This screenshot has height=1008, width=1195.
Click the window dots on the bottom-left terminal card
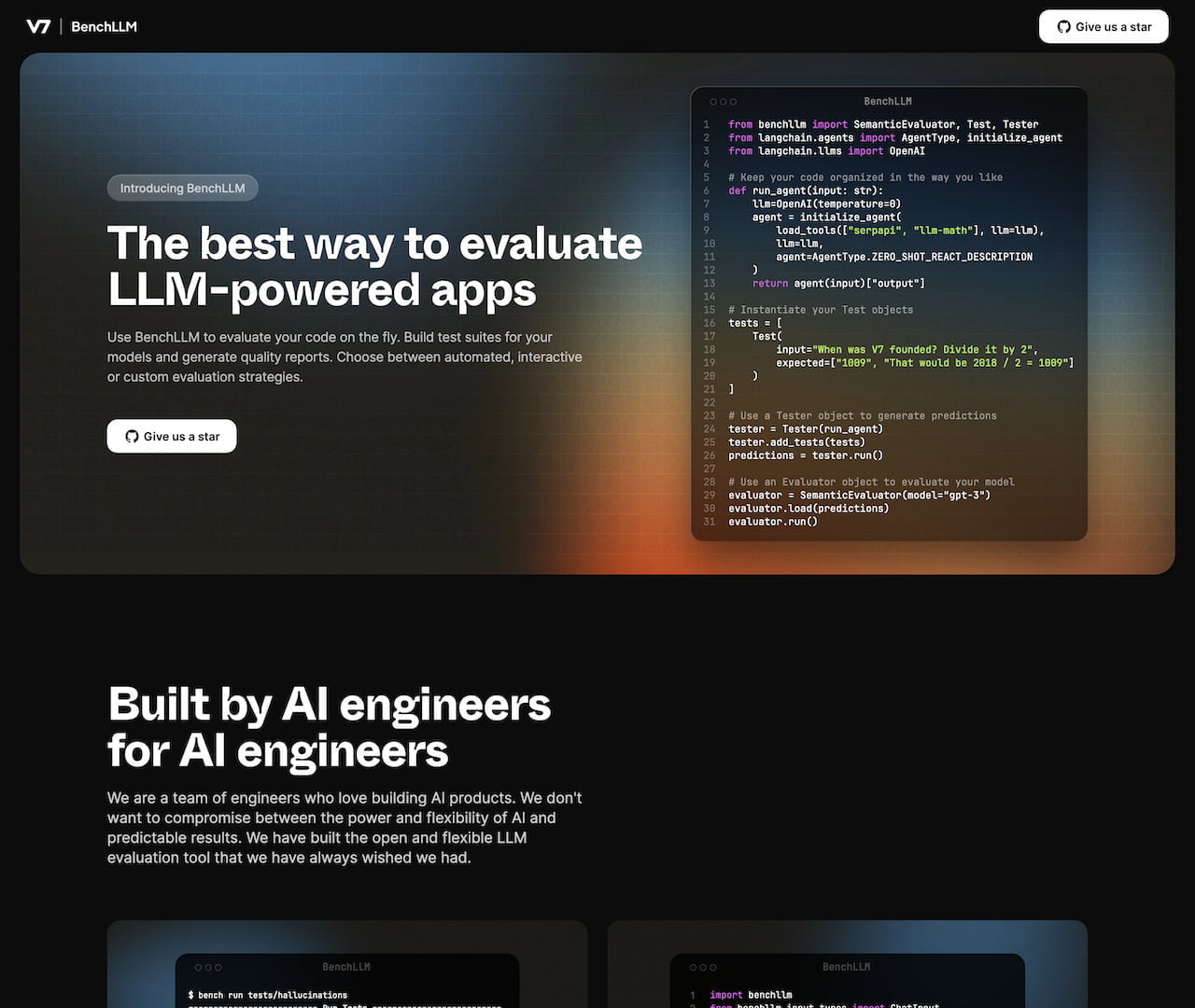click(207, 967)
